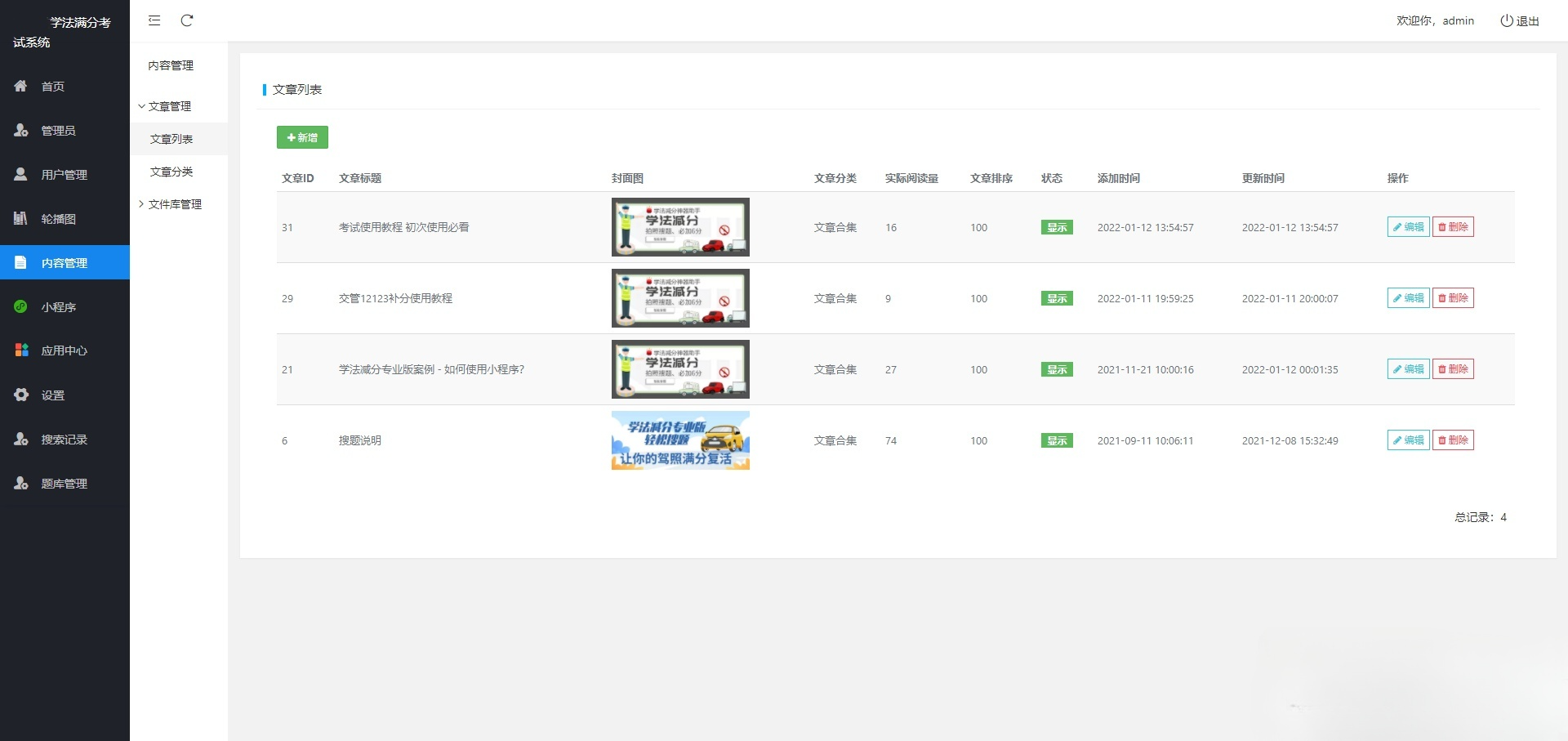Open the 小程序 mini-program section

tap(21, 306)
